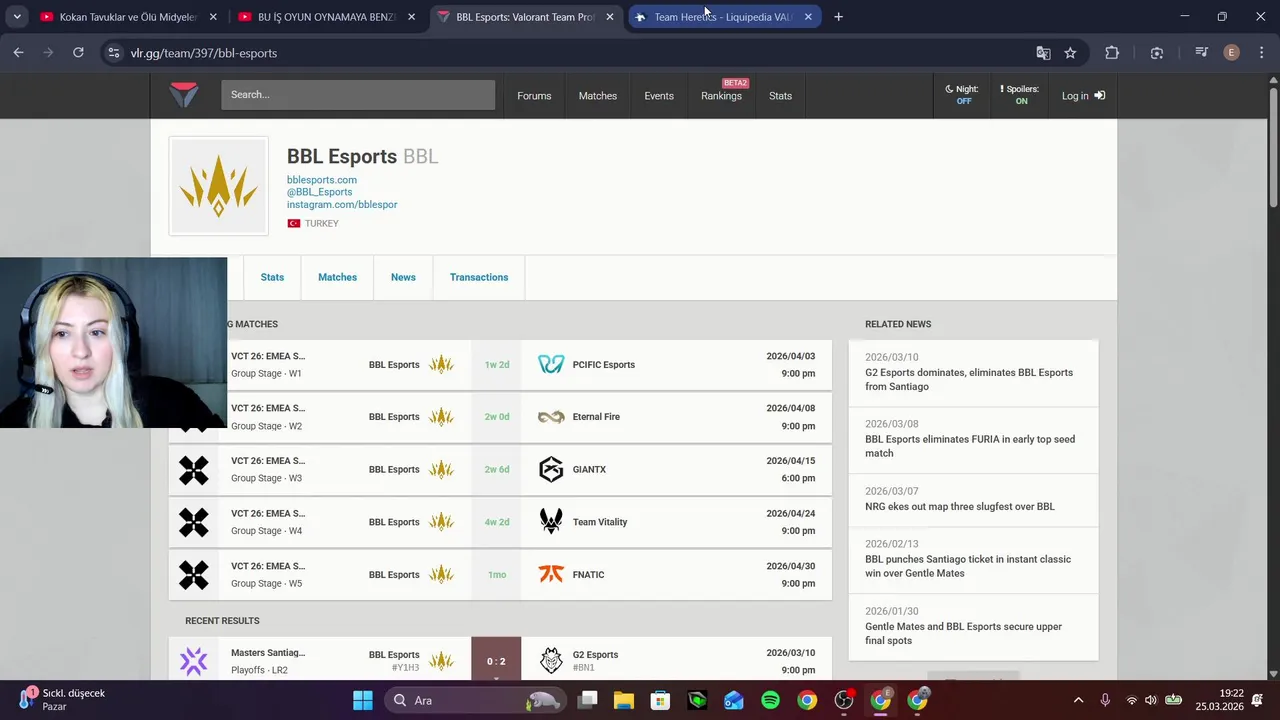
Task: Open the instagram.com/bblespor link
Action: coord(342,204)
